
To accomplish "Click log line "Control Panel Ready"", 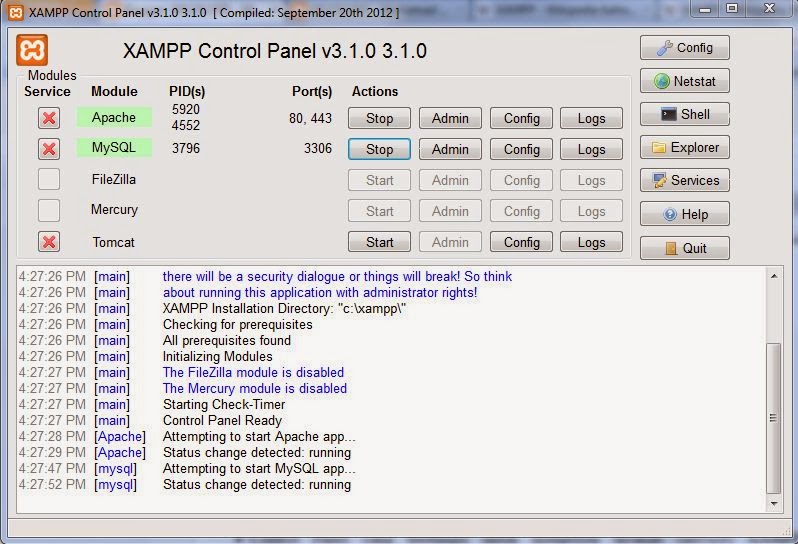I will point(222,421).
